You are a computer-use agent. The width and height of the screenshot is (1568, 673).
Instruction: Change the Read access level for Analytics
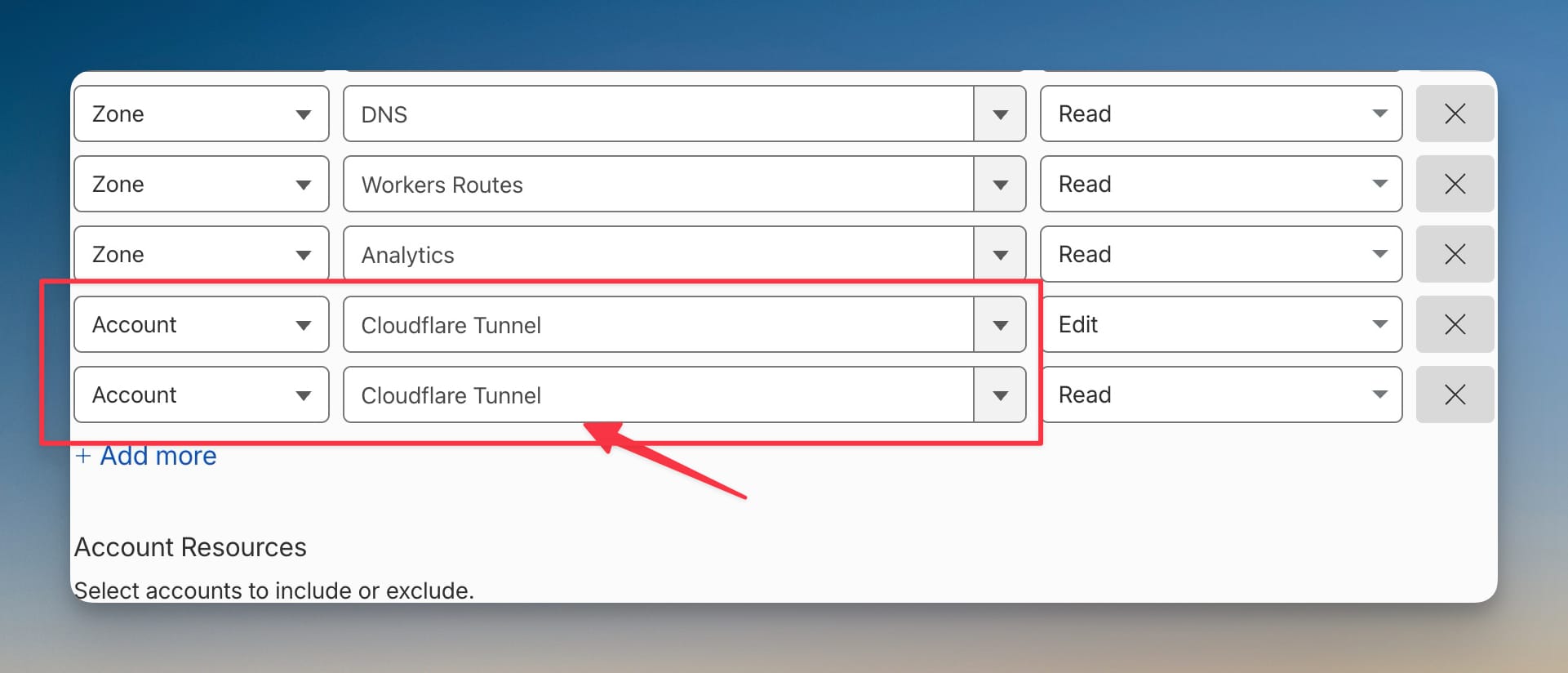point(1221,254)
